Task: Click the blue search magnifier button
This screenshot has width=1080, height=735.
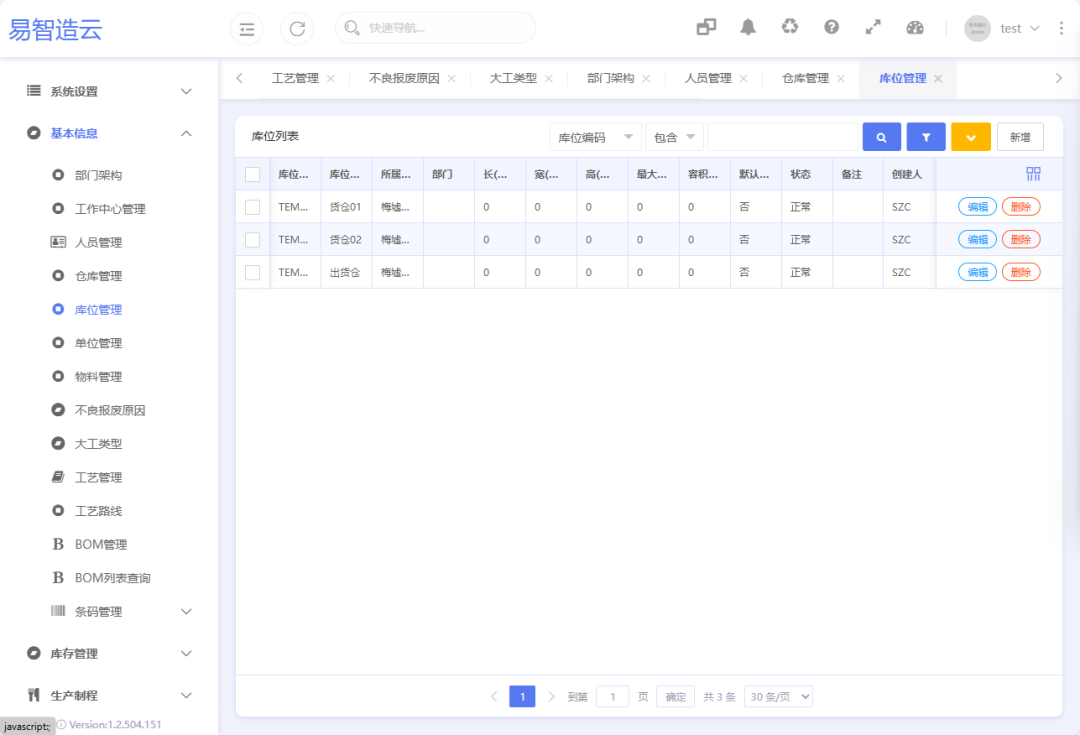Action: pyautogui.click(x=881, y=137)
